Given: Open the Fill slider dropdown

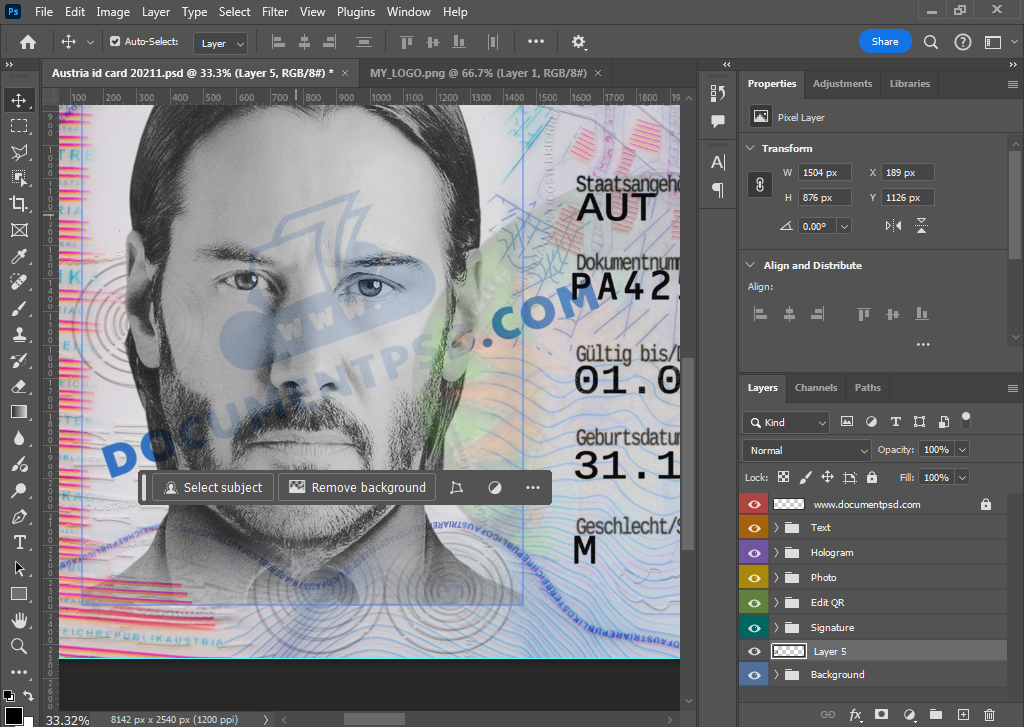Looking at the screenshot, I should (961, 477).
